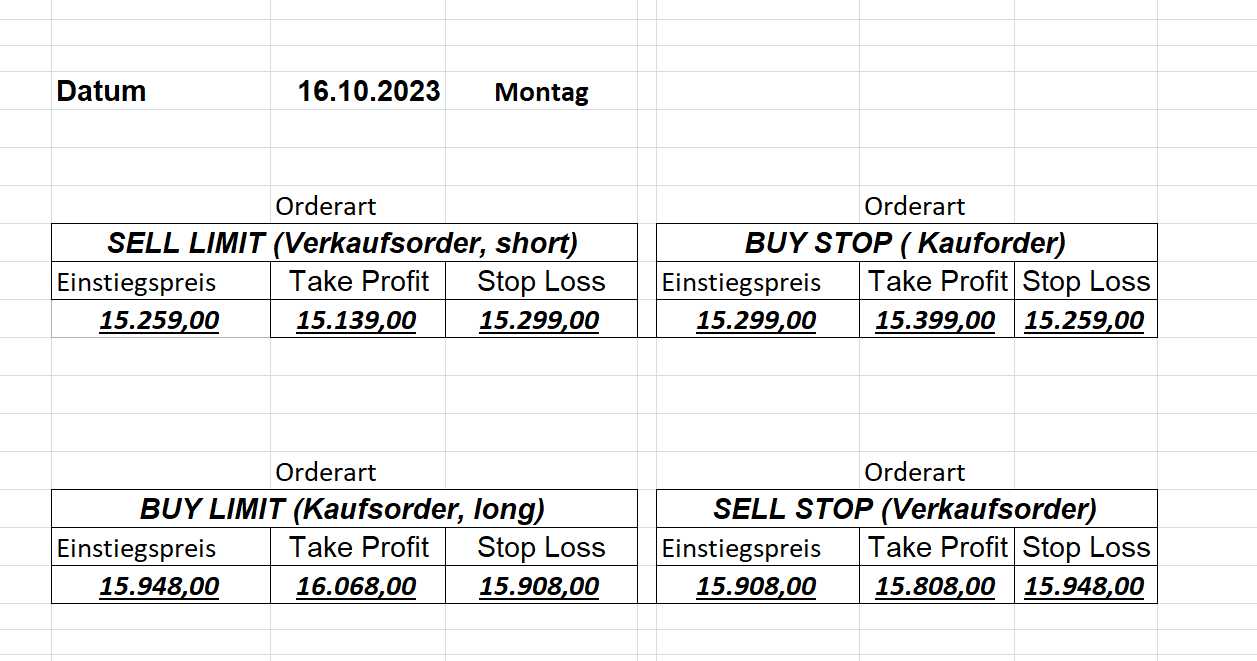Select SELL LIMIT take profit 15.139,00
The height and width of the screenshot is (661, 1257).
[356, 320]
